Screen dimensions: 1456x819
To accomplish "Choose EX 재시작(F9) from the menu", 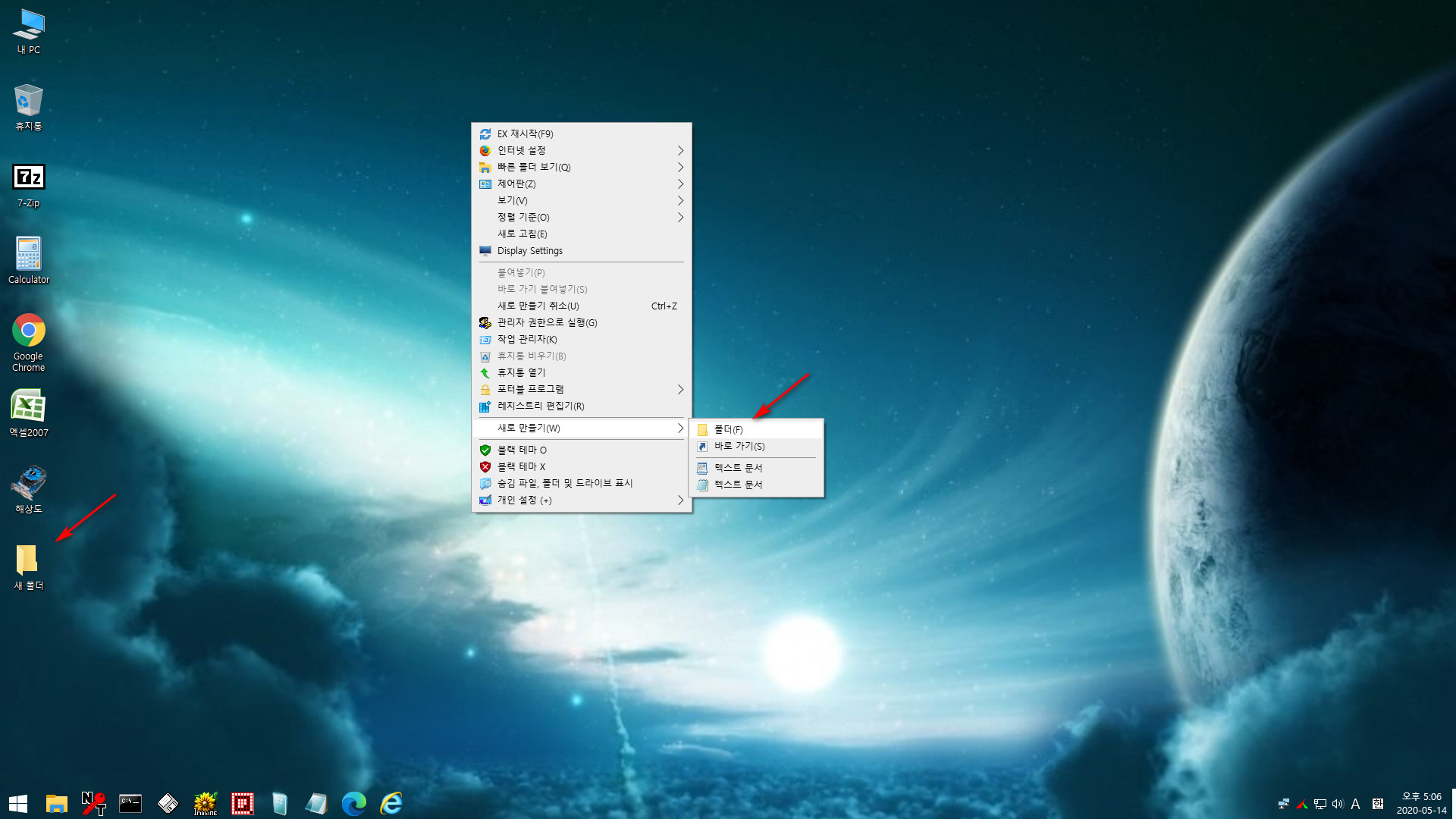I will click(x=582, y=133).
